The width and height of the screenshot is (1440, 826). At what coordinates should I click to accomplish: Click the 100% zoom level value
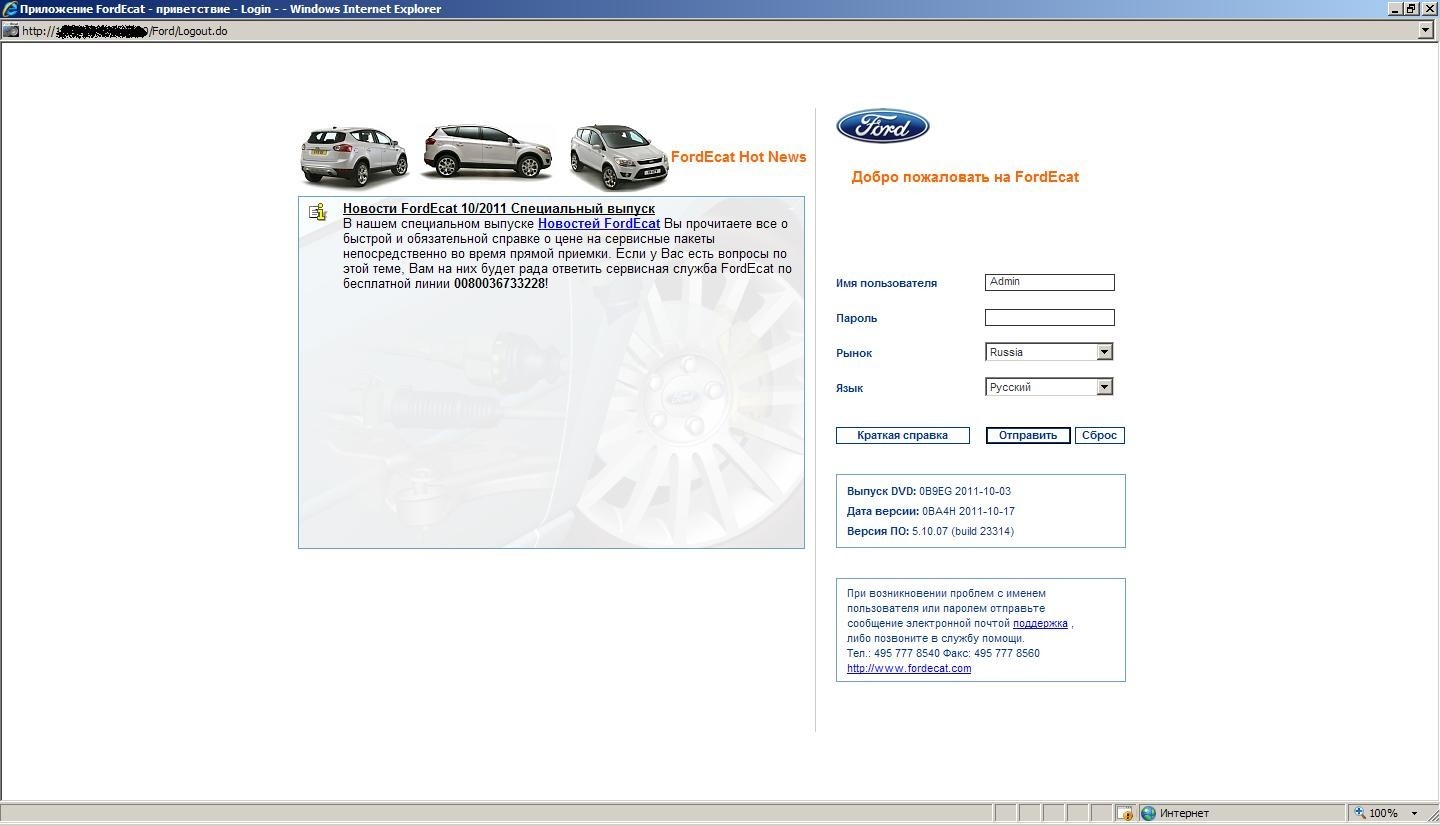pyautogui.click(x=1384, y=814)
